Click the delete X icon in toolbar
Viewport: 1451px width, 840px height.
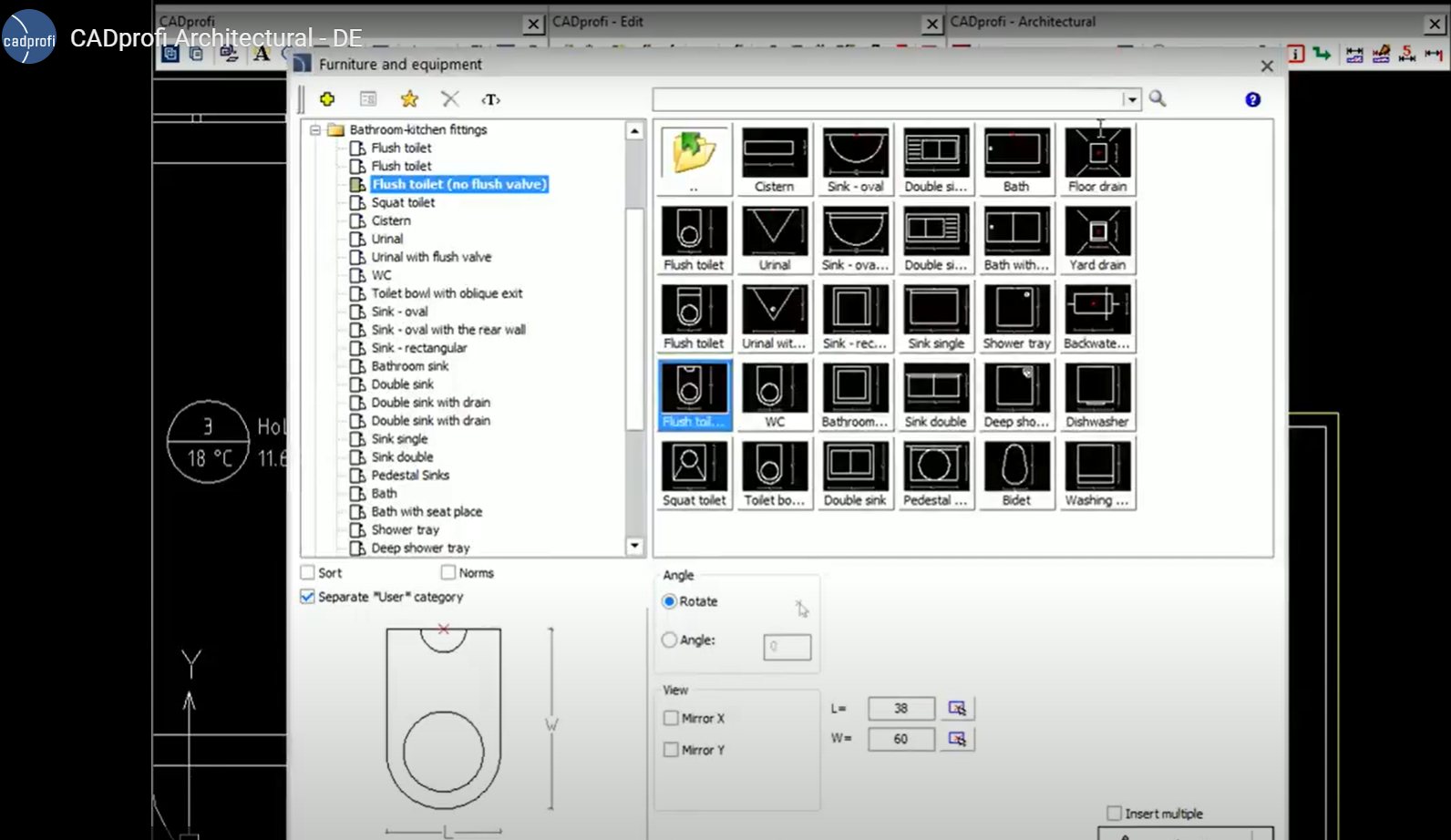coord(450,99)
